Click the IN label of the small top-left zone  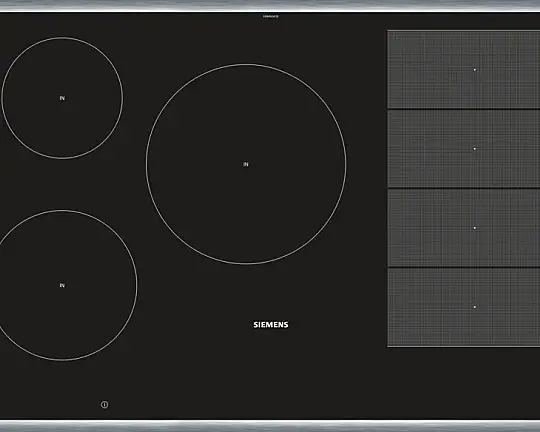click(x=62, y=98)
